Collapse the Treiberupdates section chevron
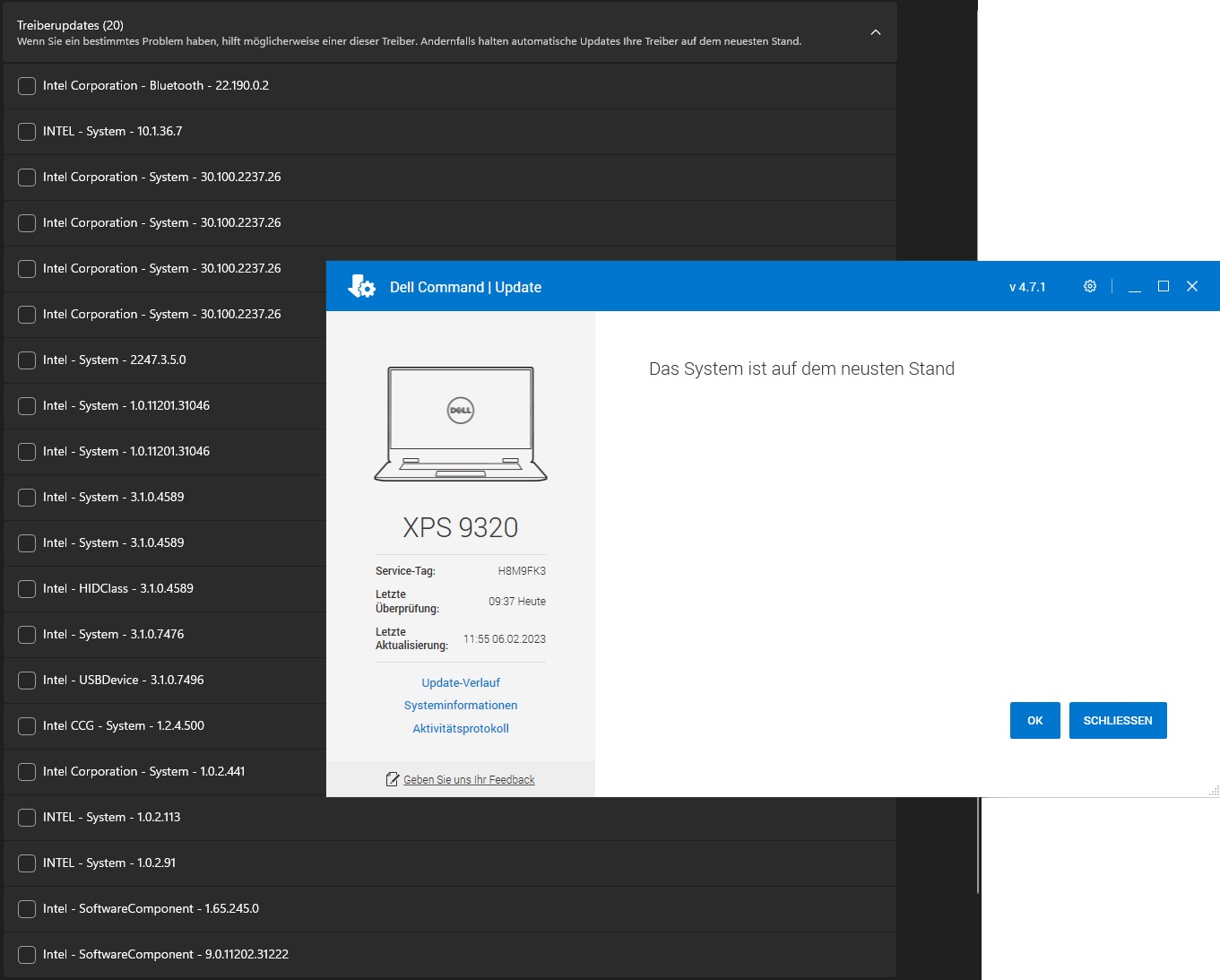The height and width of the screenshot is (980, 1220). [876, 32]
